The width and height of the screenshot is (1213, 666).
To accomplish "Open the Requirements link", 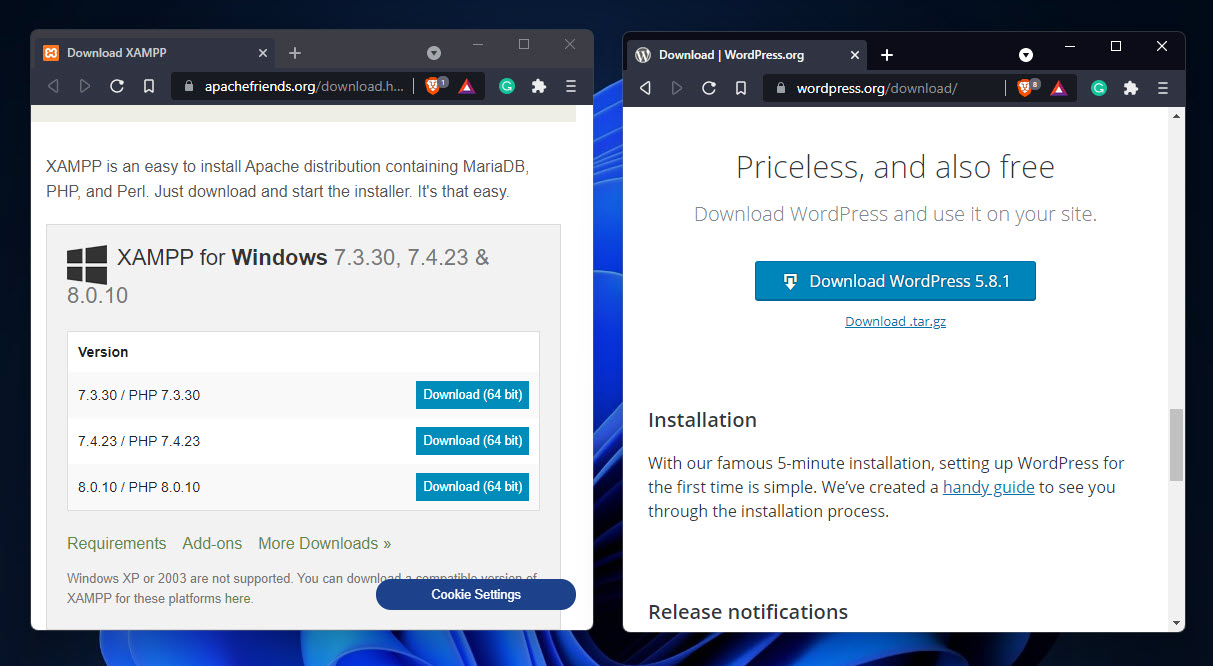I will (116, 543).
